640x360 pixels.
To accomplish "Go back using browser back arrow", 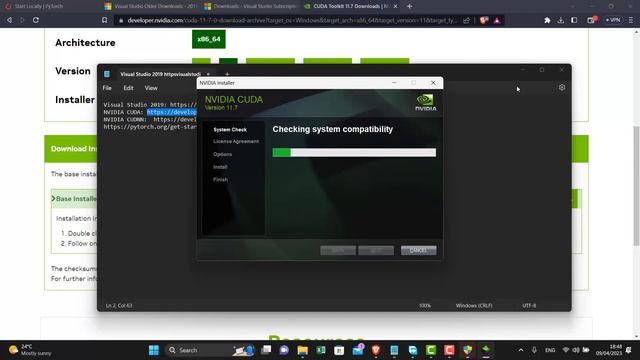I will point(9,20).
